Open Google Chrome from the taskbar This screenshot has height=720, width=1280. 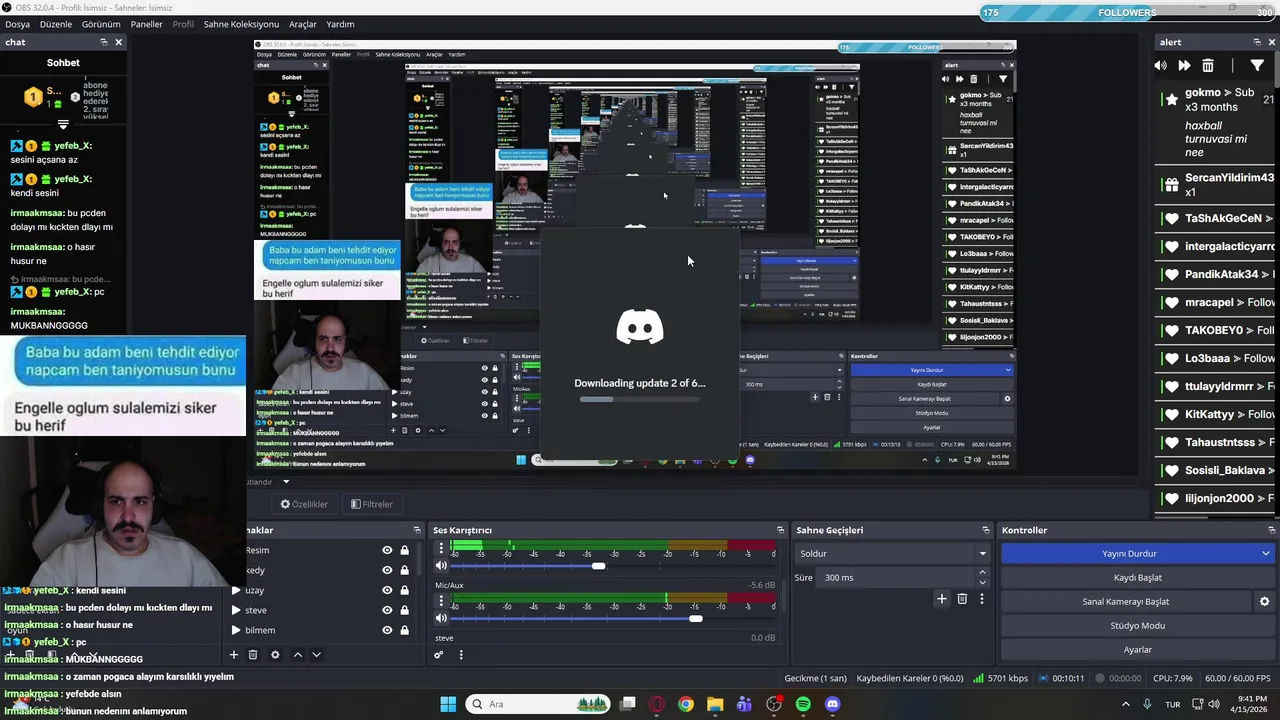coord(685,704)
